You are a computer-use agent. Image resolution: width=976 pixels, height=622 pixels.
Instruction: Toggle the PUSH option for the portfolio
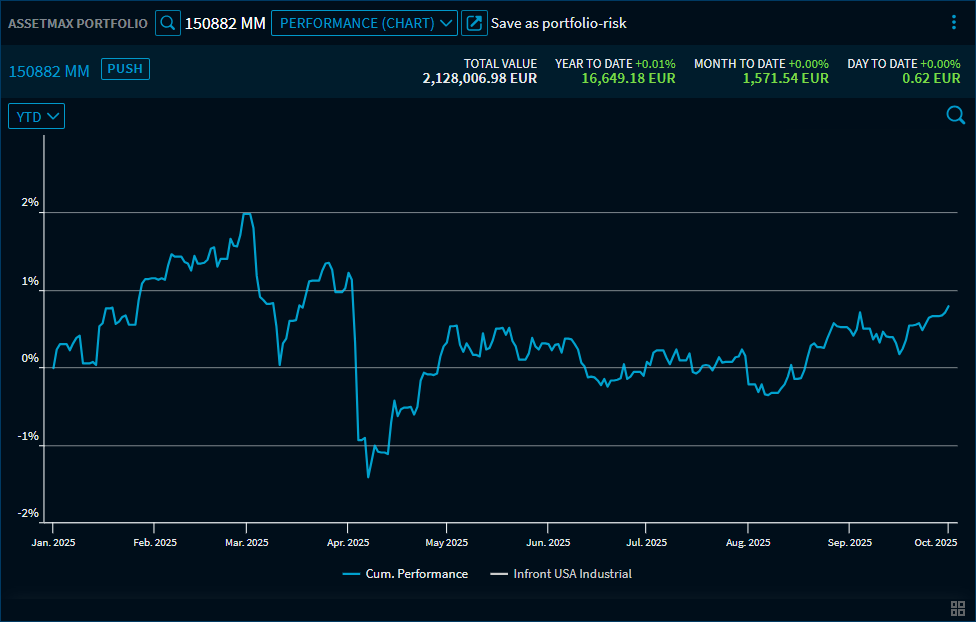coord(125,69)
